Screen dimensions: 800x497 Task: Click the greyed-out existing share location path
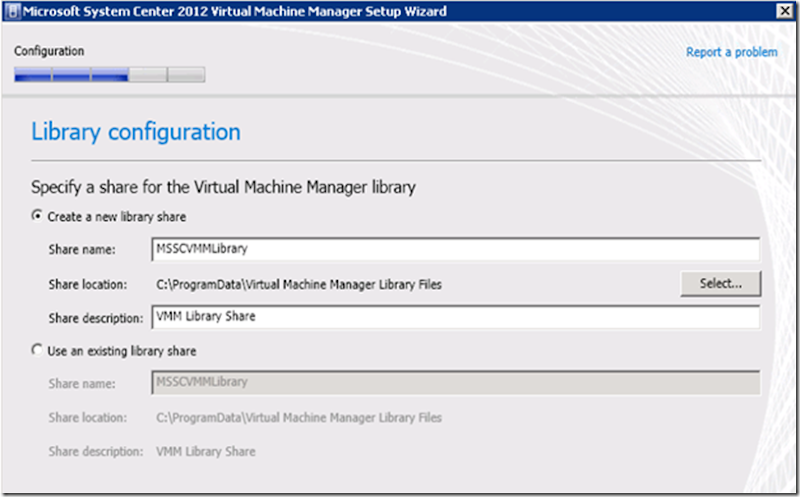pyautogui.click(x=299, y=417)
